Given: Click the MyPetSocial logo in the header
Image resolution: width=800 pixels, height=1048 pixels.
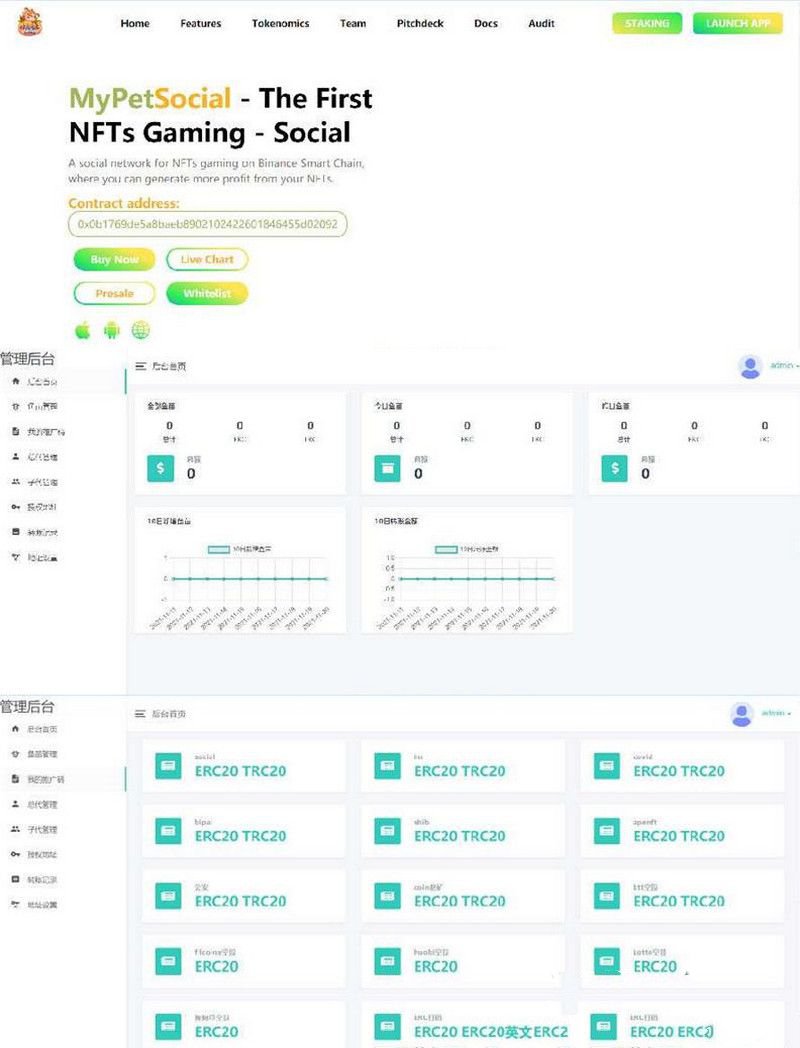Looking at the screenshot, I should tap(30, 22).
